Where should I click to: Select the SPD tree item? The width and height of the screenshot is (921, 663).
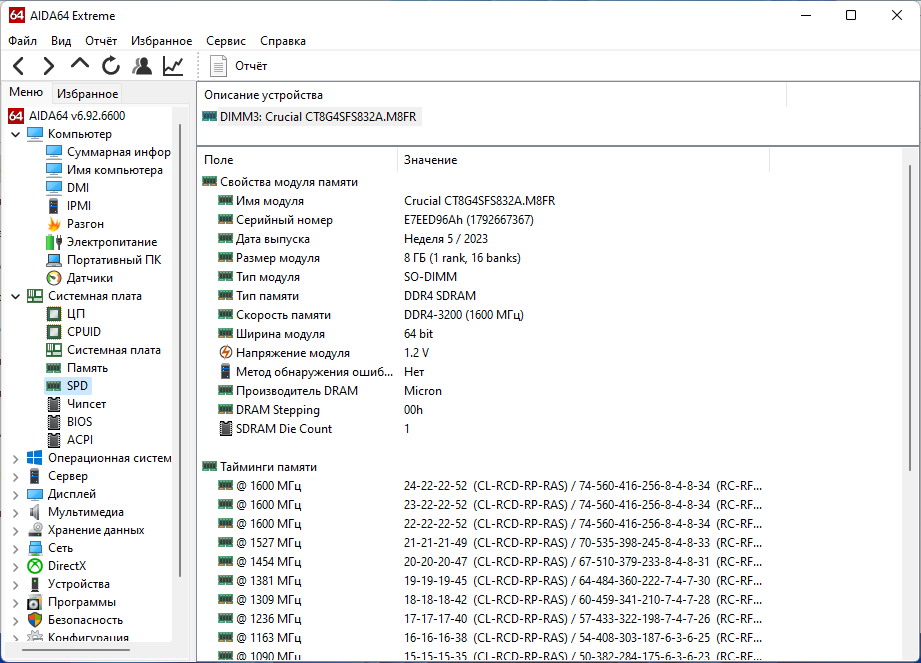click(67, 386)
